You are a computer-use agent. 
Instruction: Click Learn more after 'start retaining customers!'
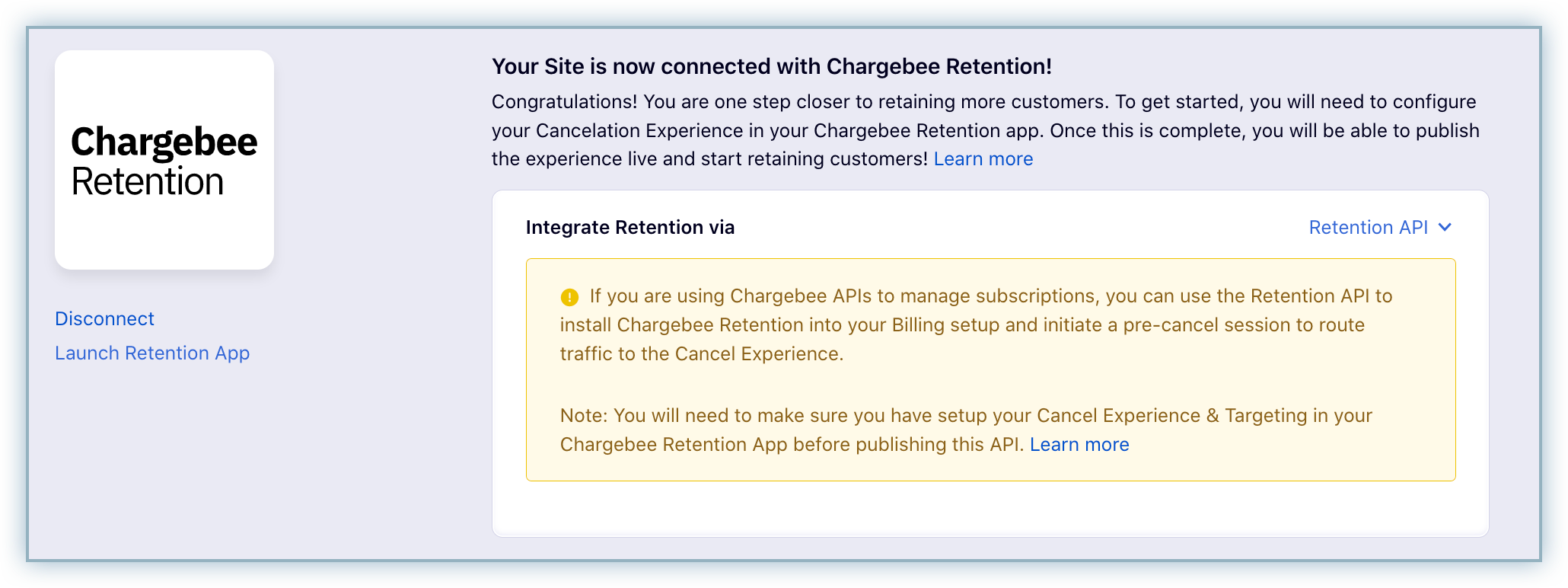(983, 158)
